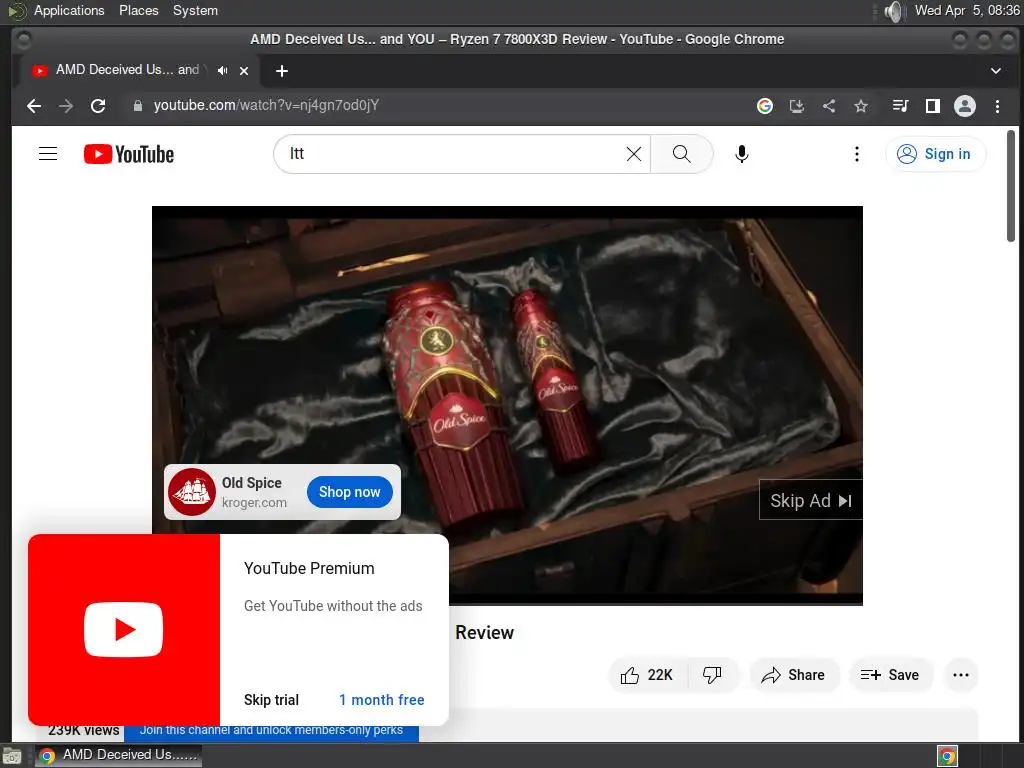Viewport: 1024px width, 768px height.
Task: Open the Places menu
Action: tap(138, 10)
